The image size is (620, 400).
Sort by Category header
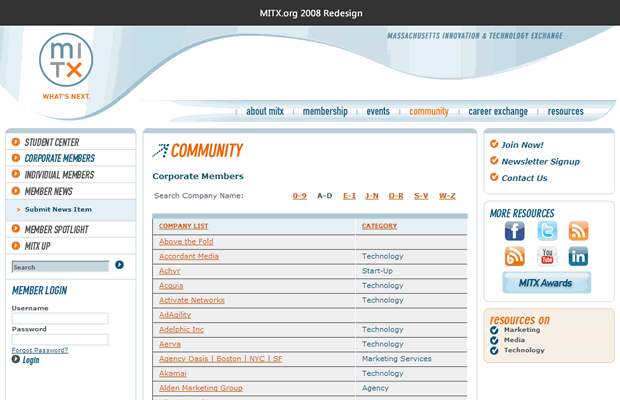[x=379, y=226]
